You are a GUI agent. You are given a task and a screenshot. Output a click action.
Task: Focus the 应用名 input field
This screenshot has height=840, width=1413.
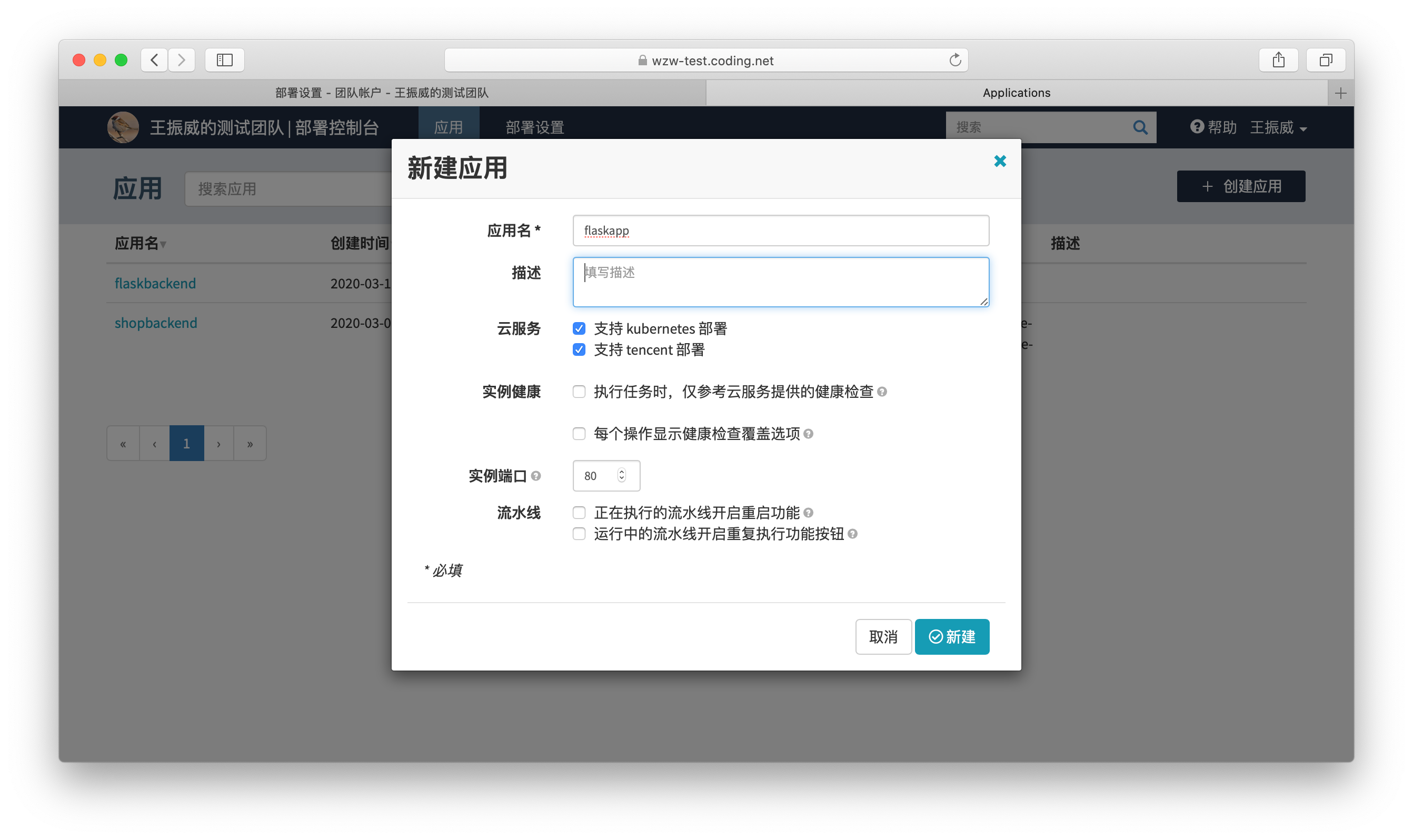coord(781,231)
